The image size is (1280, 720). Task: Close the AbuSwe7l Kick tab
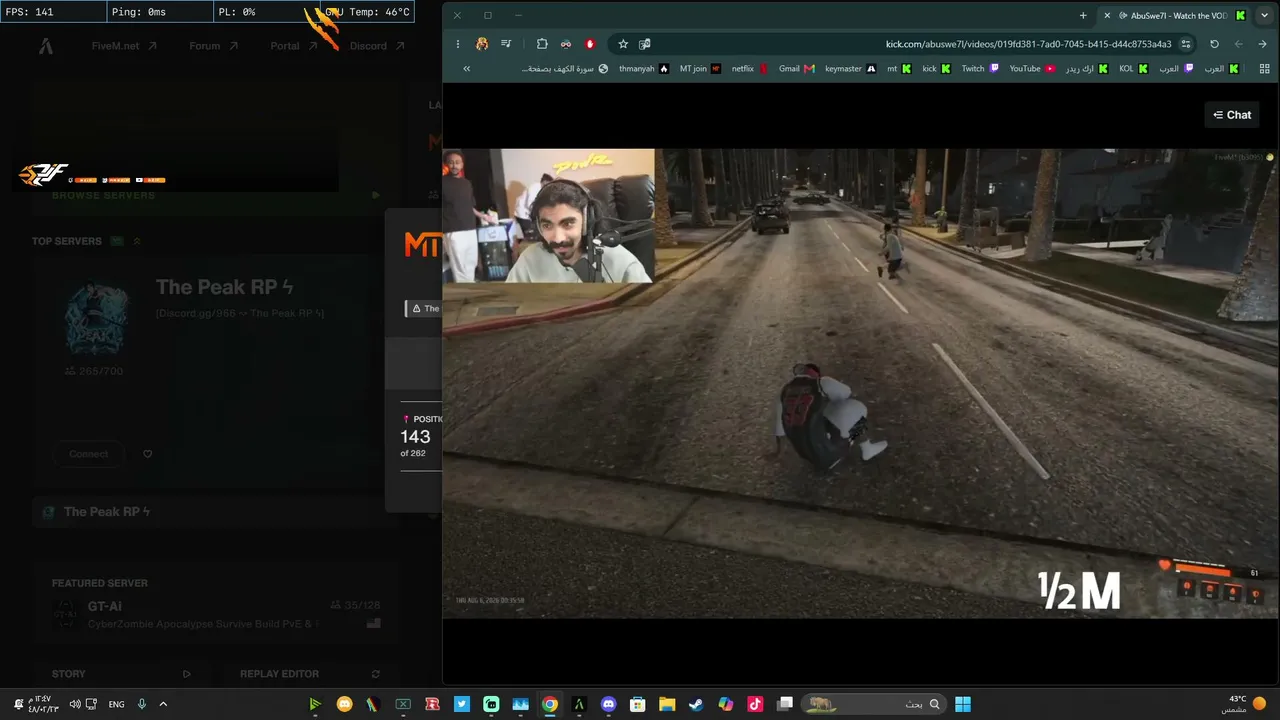click(1107, 16)
